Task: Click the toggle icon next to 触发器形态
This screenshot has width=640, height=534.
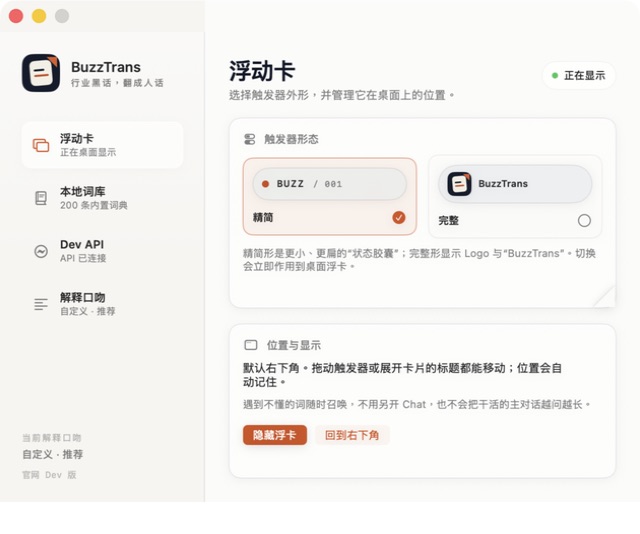Action: 250,139
